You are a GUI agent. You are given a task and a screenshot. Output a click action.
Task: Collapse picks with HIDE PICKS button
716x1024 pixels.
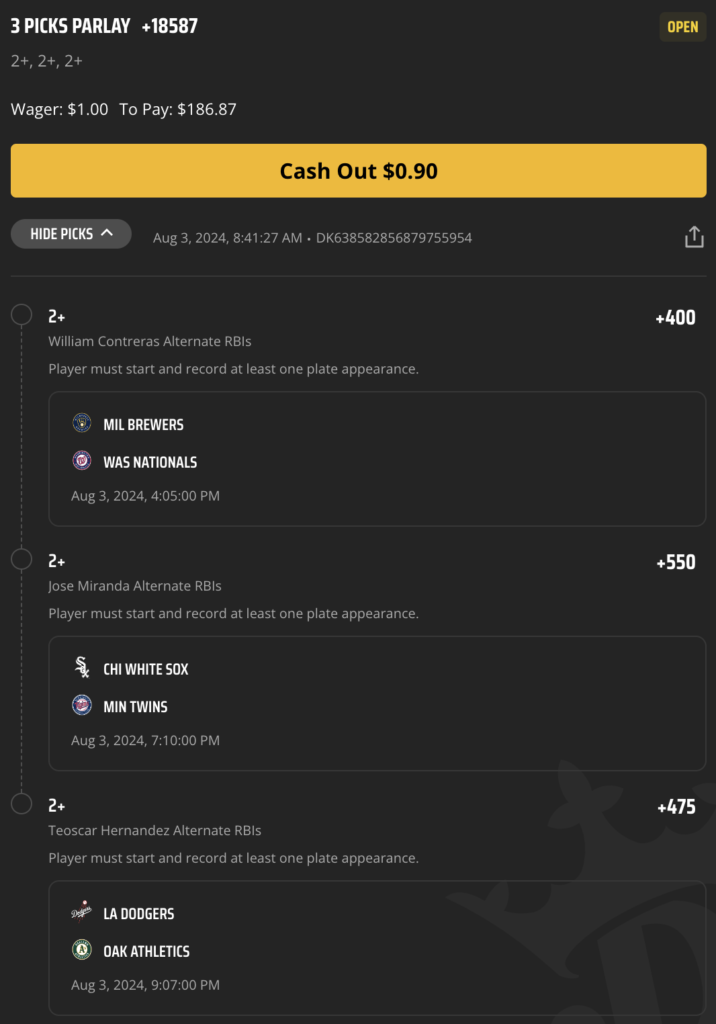tap(71, 234)
